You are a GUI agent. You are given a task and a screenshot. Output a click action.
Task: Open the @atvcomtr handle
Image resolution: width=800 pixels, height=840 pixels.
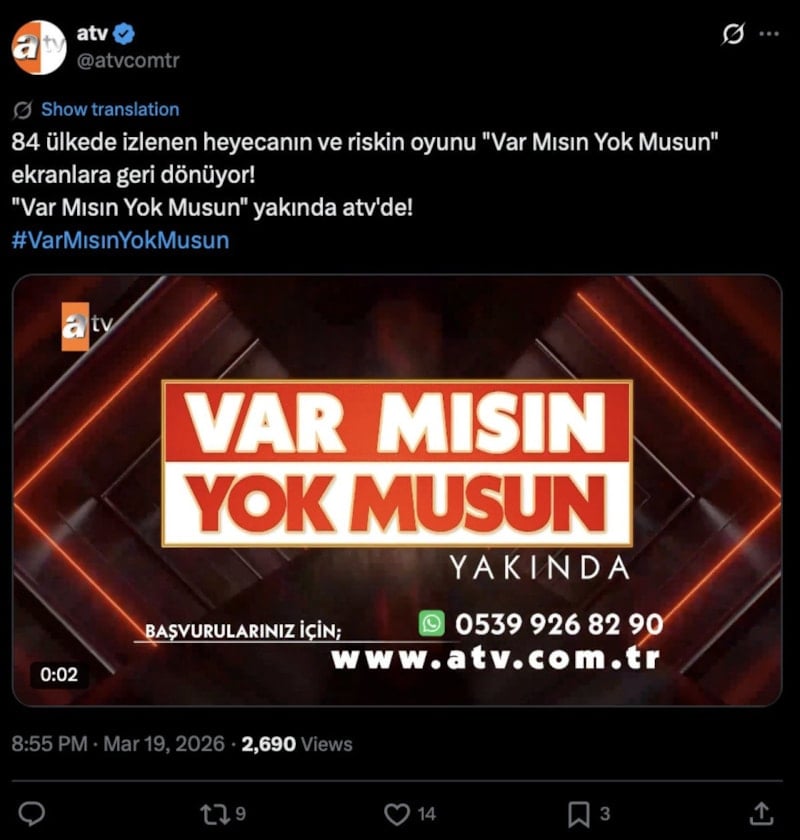pyautogui.click(x=128, y=61)
